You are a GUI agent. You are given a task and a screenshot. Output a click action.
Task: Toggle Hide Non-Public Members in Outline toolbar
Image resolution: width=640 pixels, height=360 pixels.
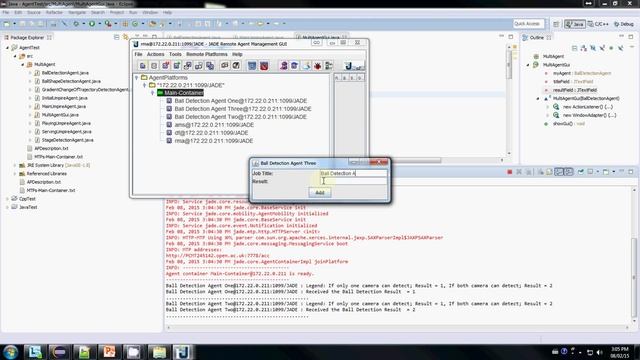(611, 48)
